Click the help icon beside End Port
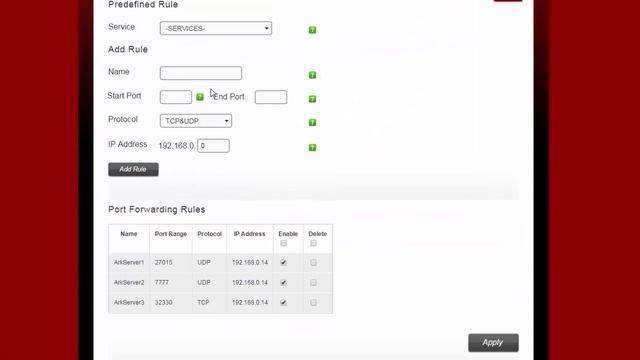640x360 pixels. click(312, 99)
